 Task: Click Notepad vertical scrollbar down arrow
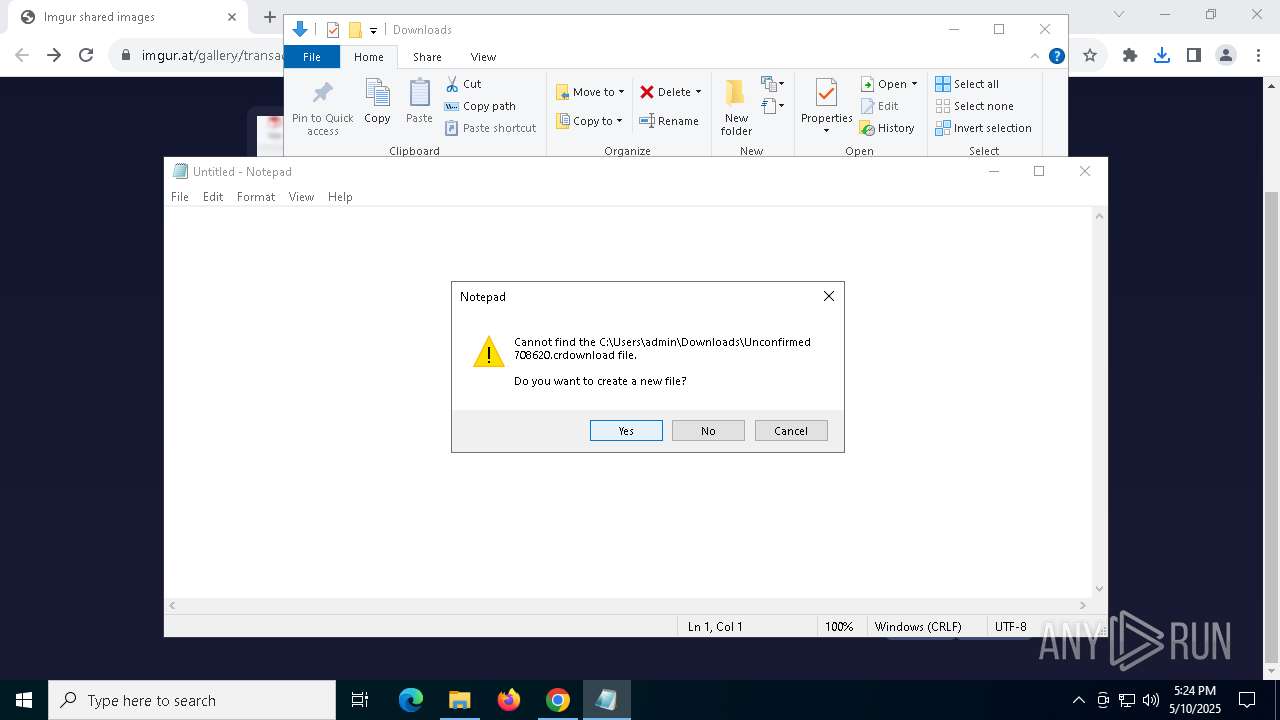[x=1100, y=589]
